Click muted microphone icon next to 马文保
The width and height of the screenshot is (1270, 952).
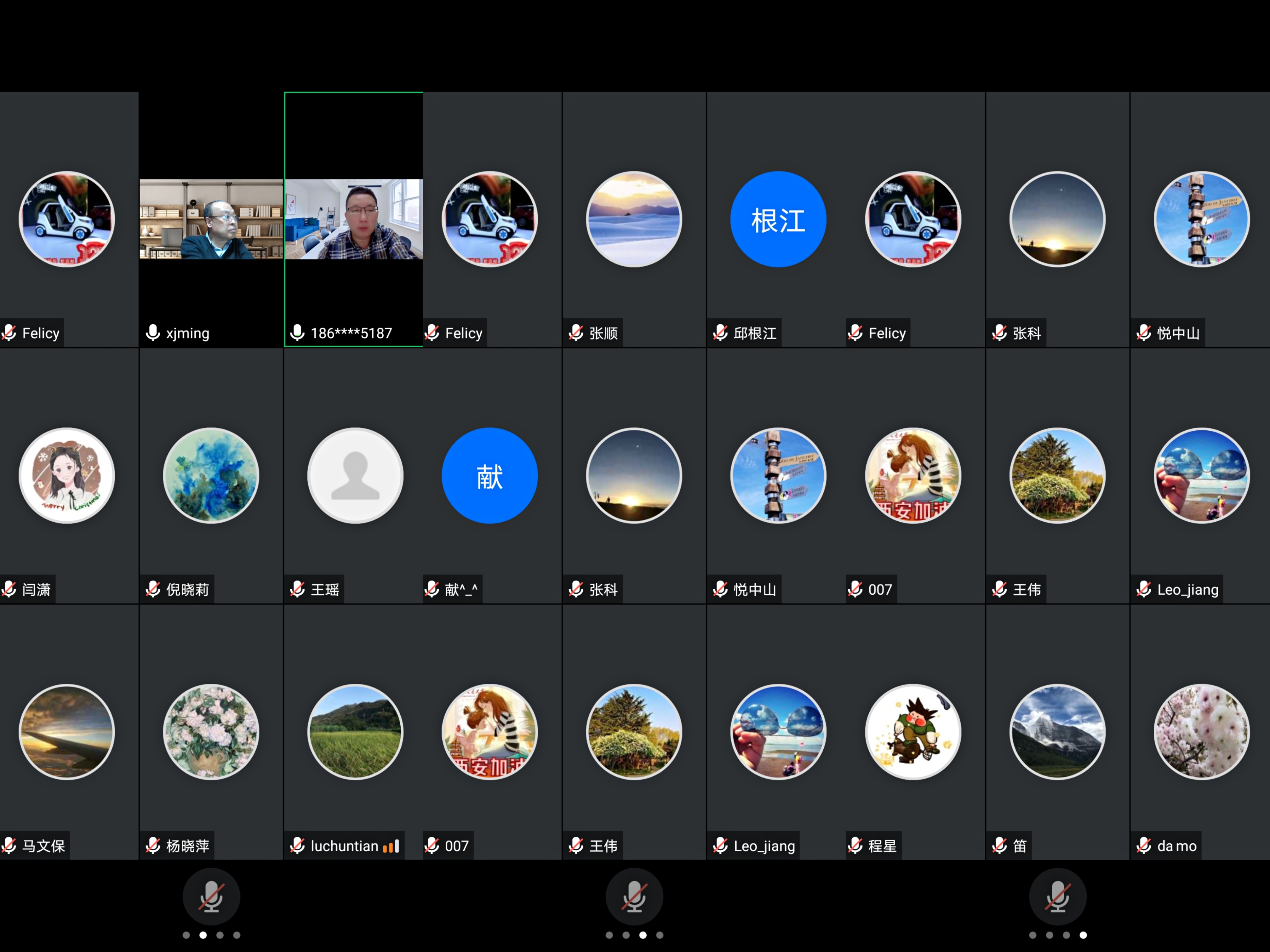tap(9, 846)
